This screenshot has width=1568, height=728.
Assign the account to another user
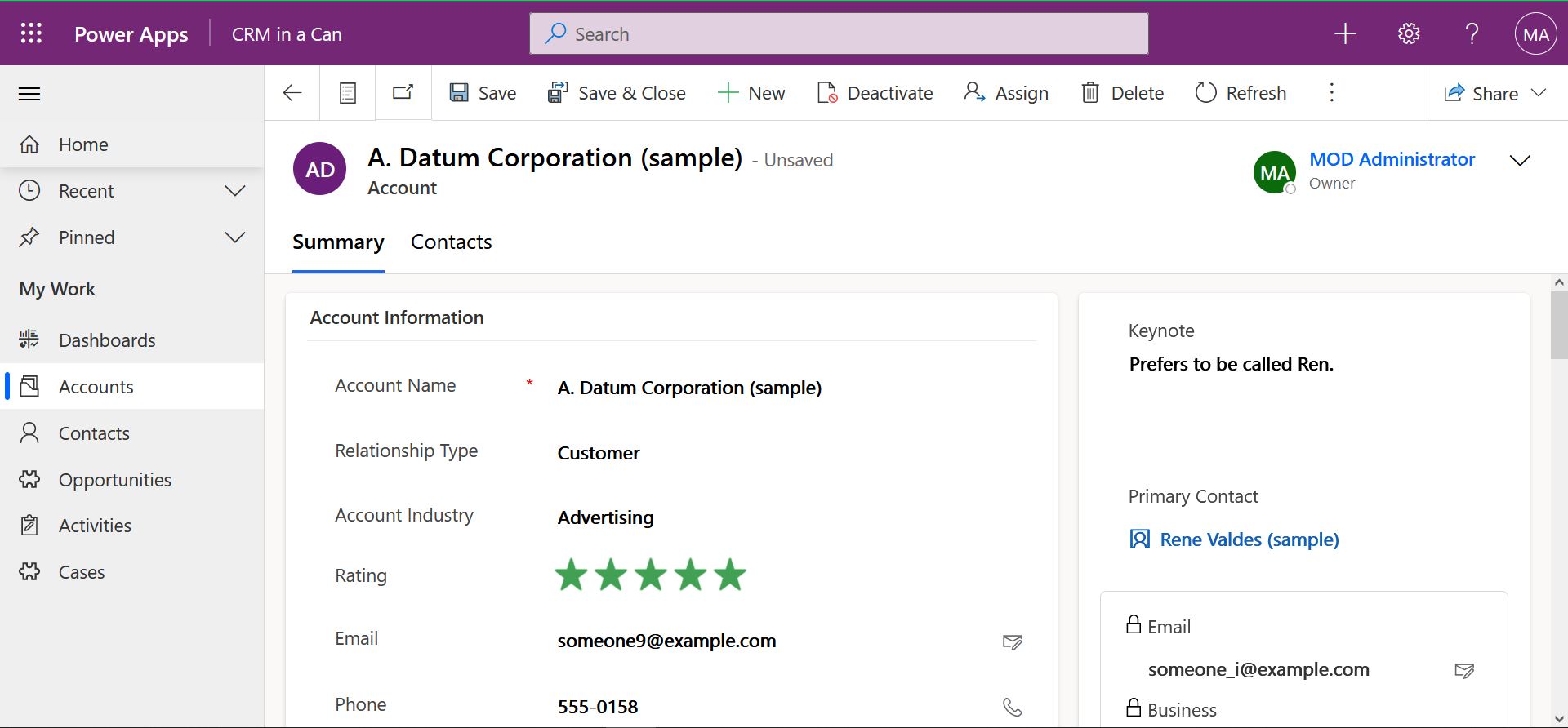point(1006,93)
